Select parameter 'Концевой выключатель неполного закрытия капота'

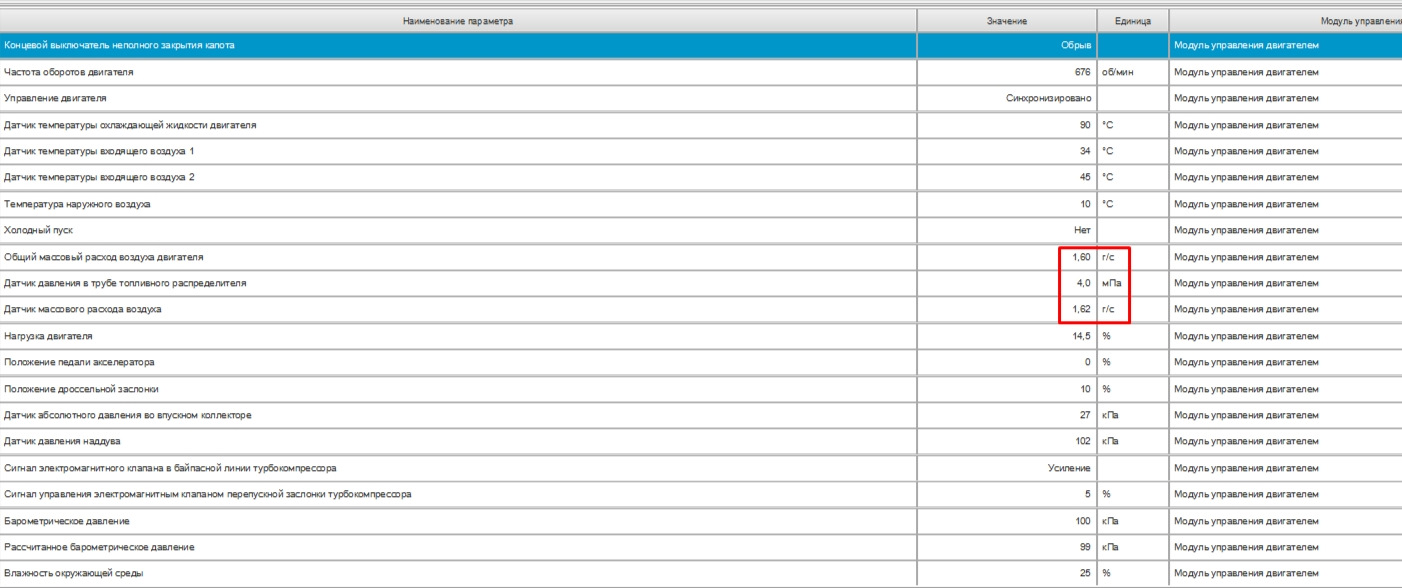(120, 46)
